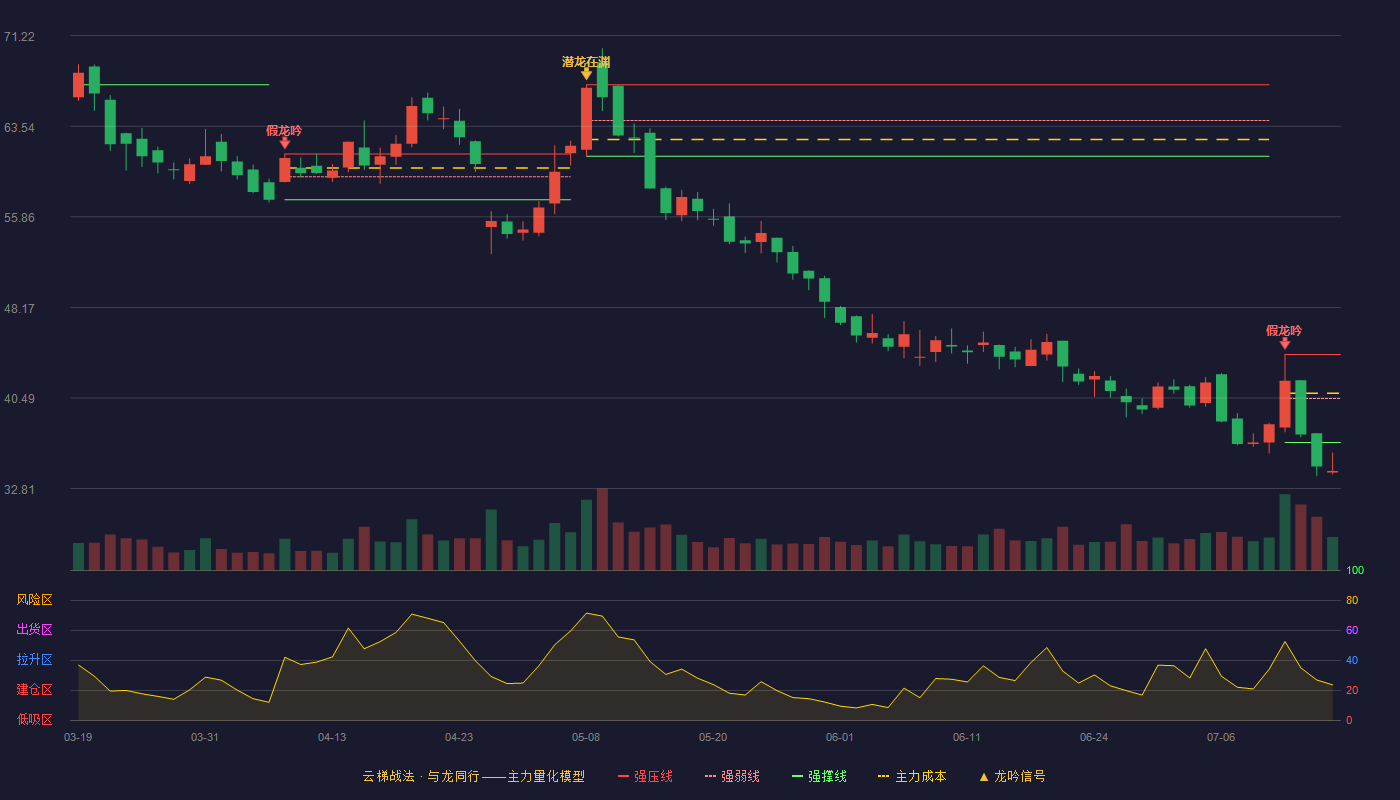Toggle the 强弱线 legend item

click(x=732, y=776)
